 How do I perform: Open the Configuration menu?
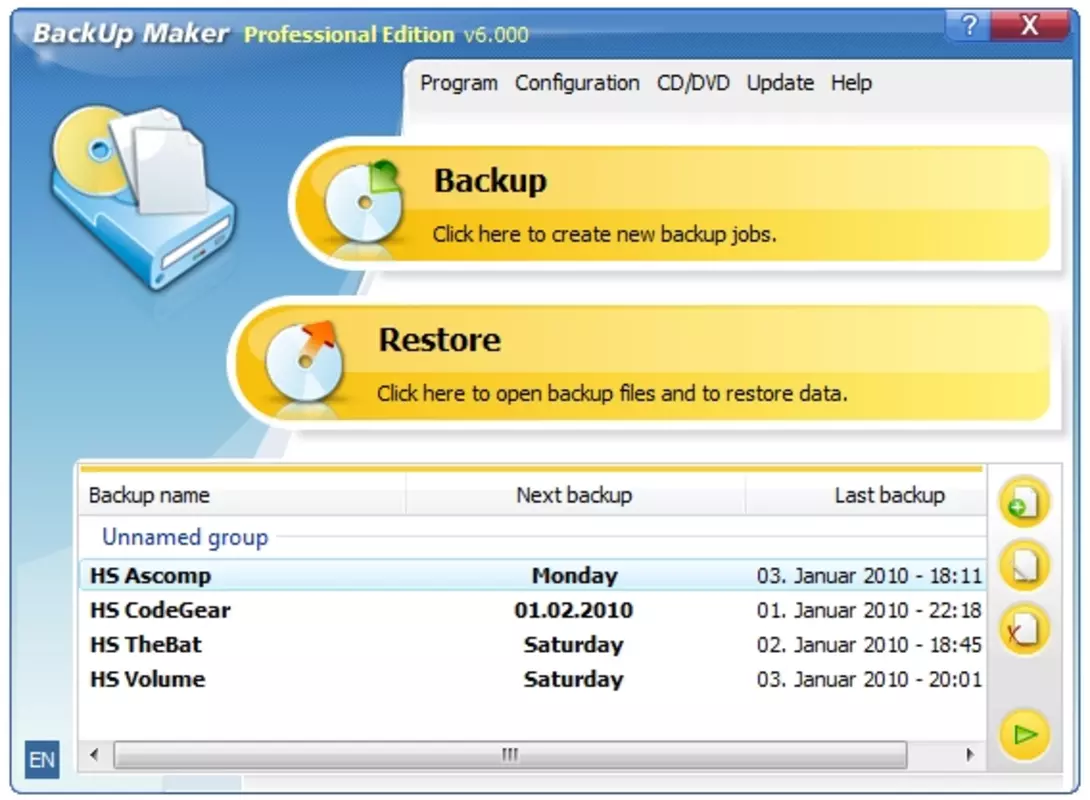pos(577,83)
